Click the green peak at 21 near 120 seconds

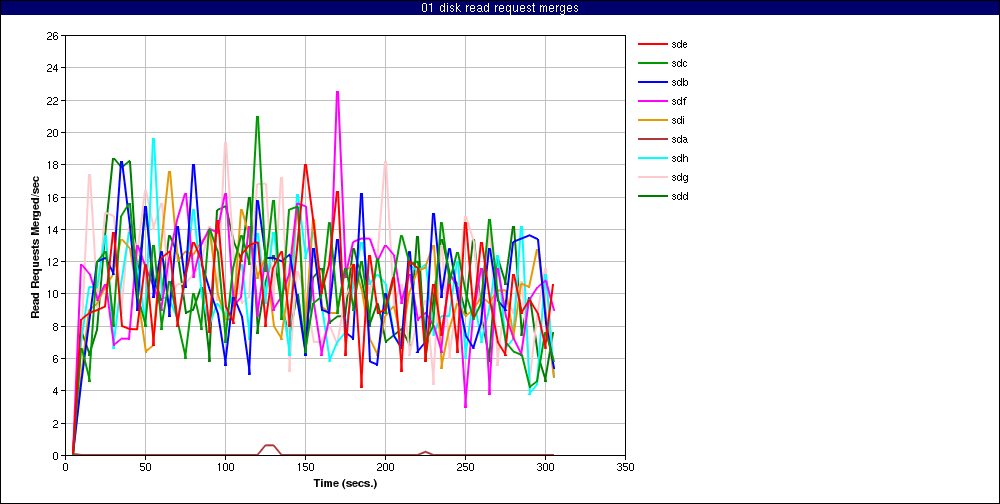click(x=257, y=117)
